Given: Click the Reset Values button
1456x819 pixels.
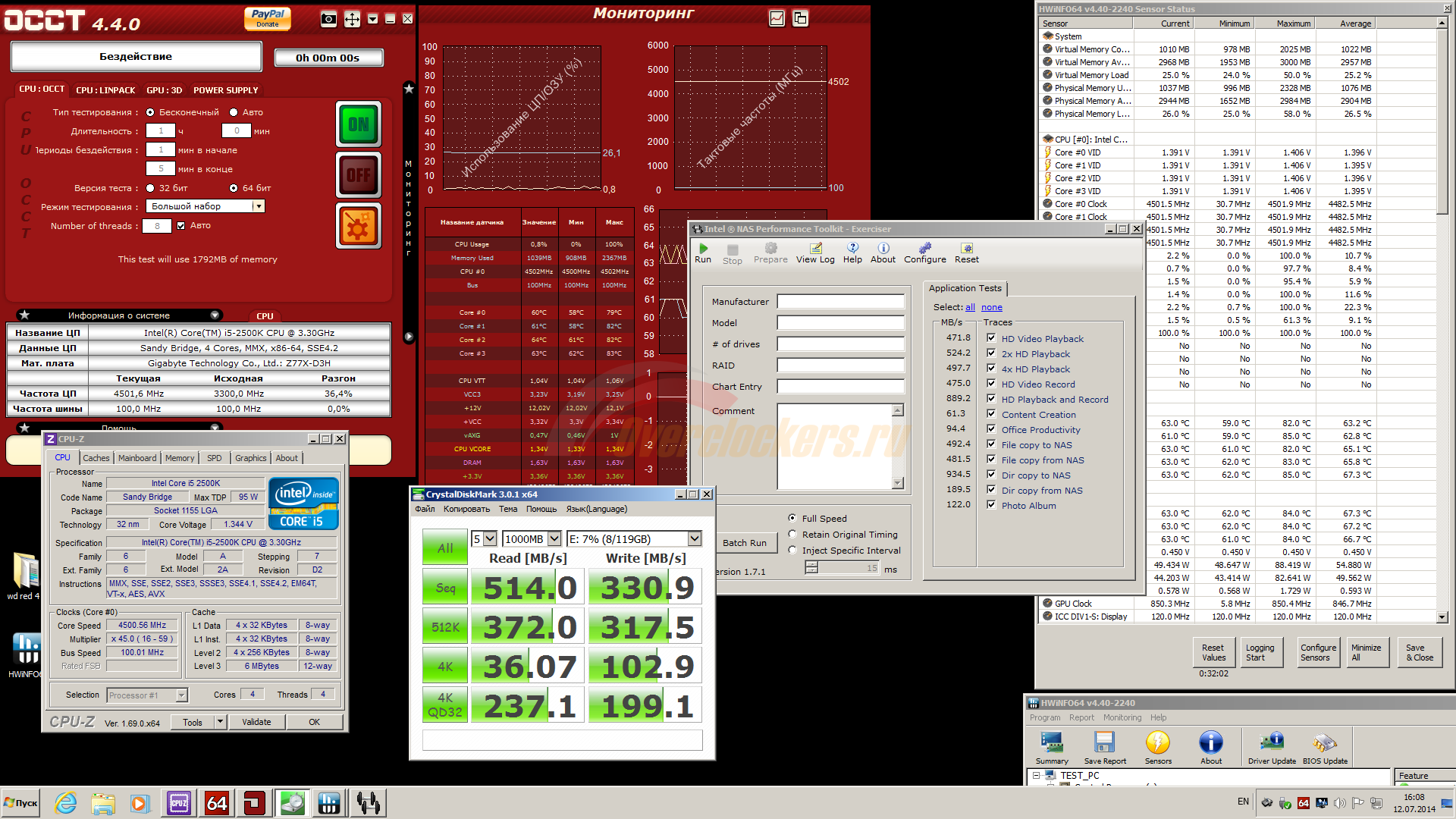Looking at the screenshot, I should click(x=1213, y=652).
